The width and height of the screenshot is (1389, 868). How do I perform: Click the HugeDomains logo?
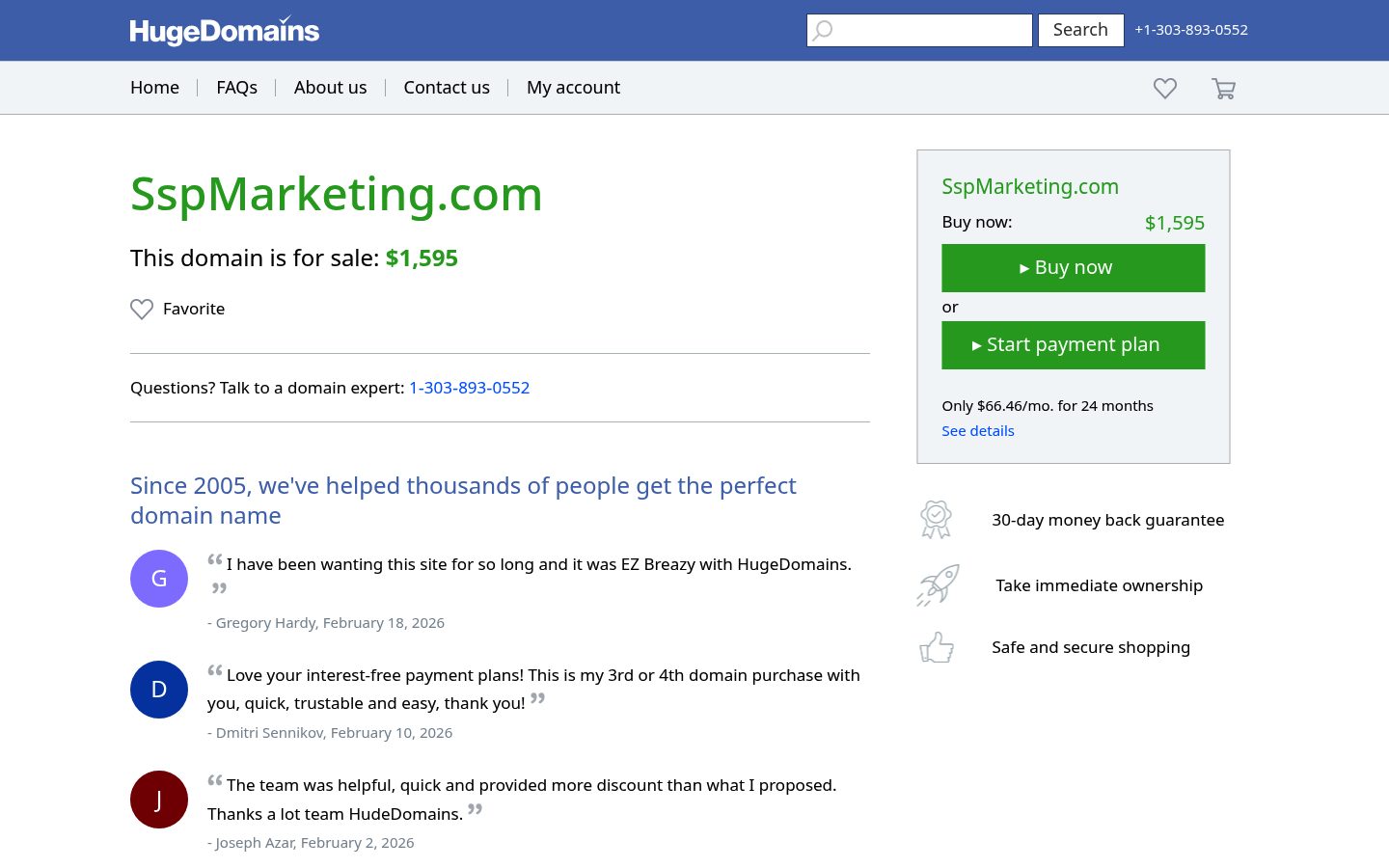224,30
